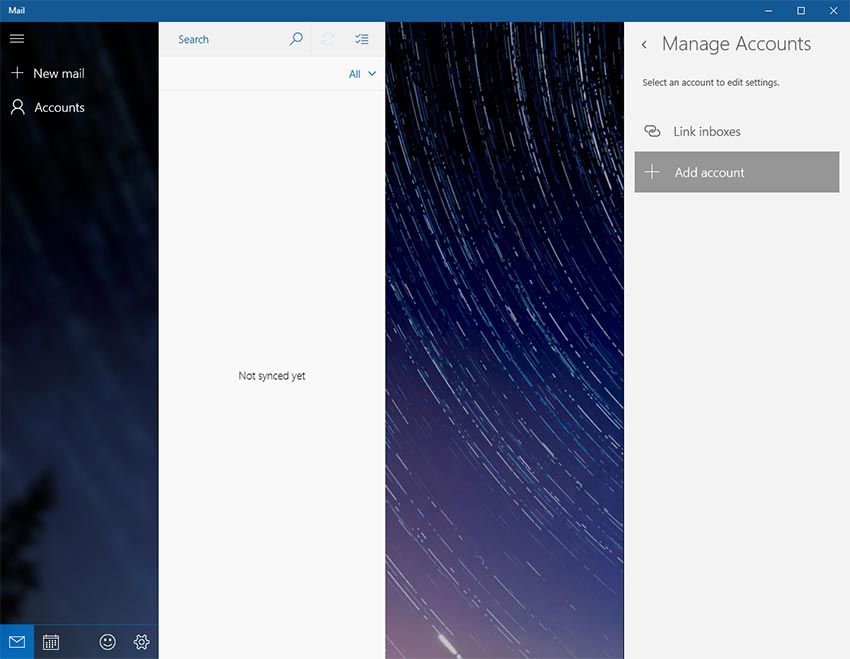Go back using Manage Accounts chevron

click(644, 44)
